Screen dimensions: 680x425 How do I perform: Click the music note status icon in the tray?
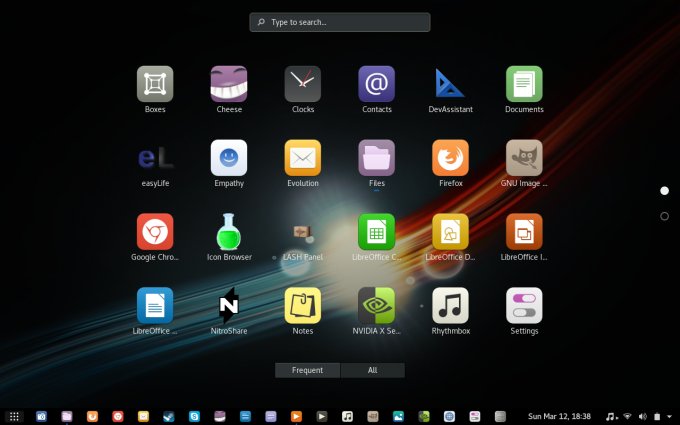(611, 416)
